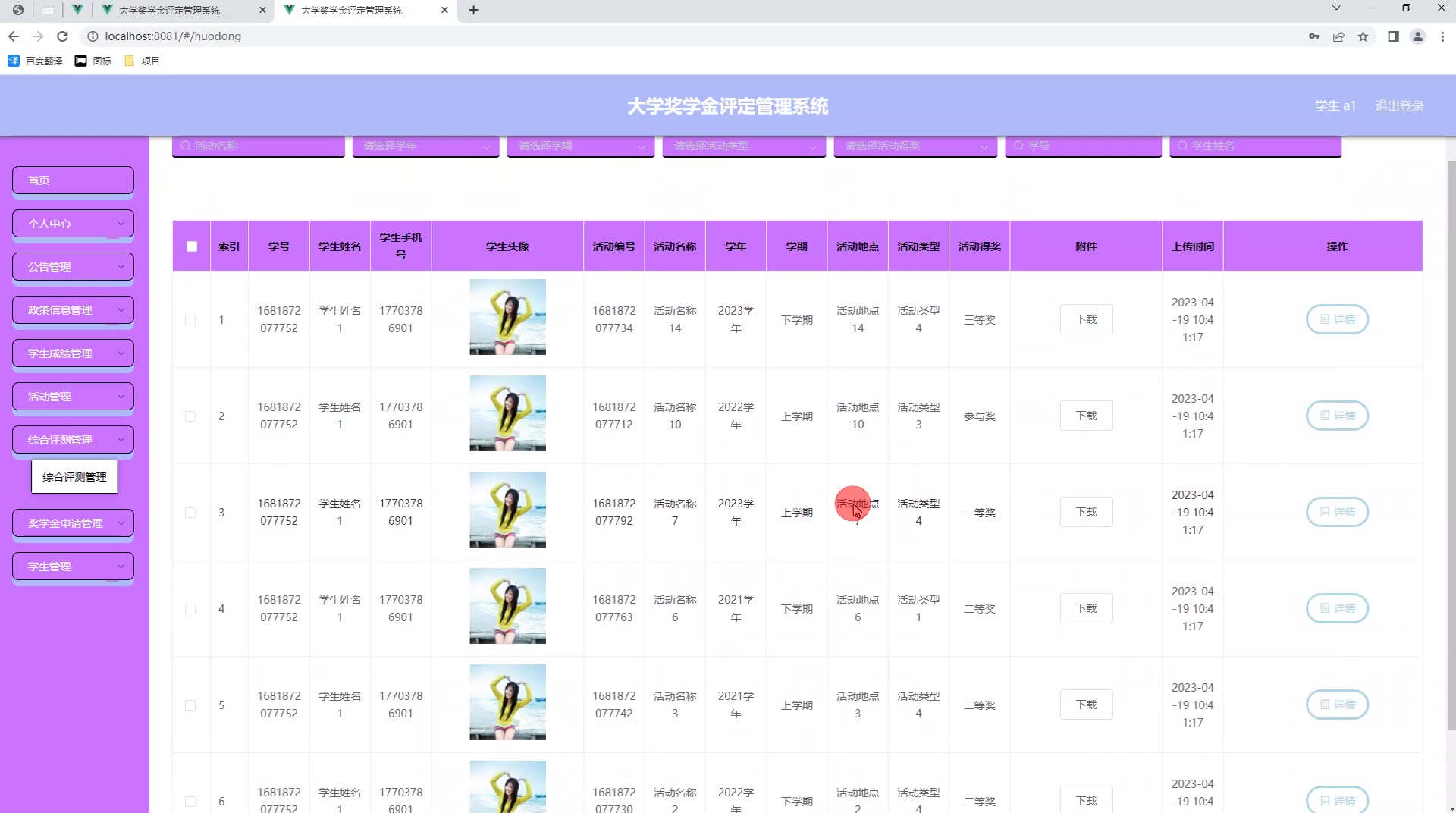Open the browser side panel icon
The width and height of the screenshot is (1456, 813).
1393,36
